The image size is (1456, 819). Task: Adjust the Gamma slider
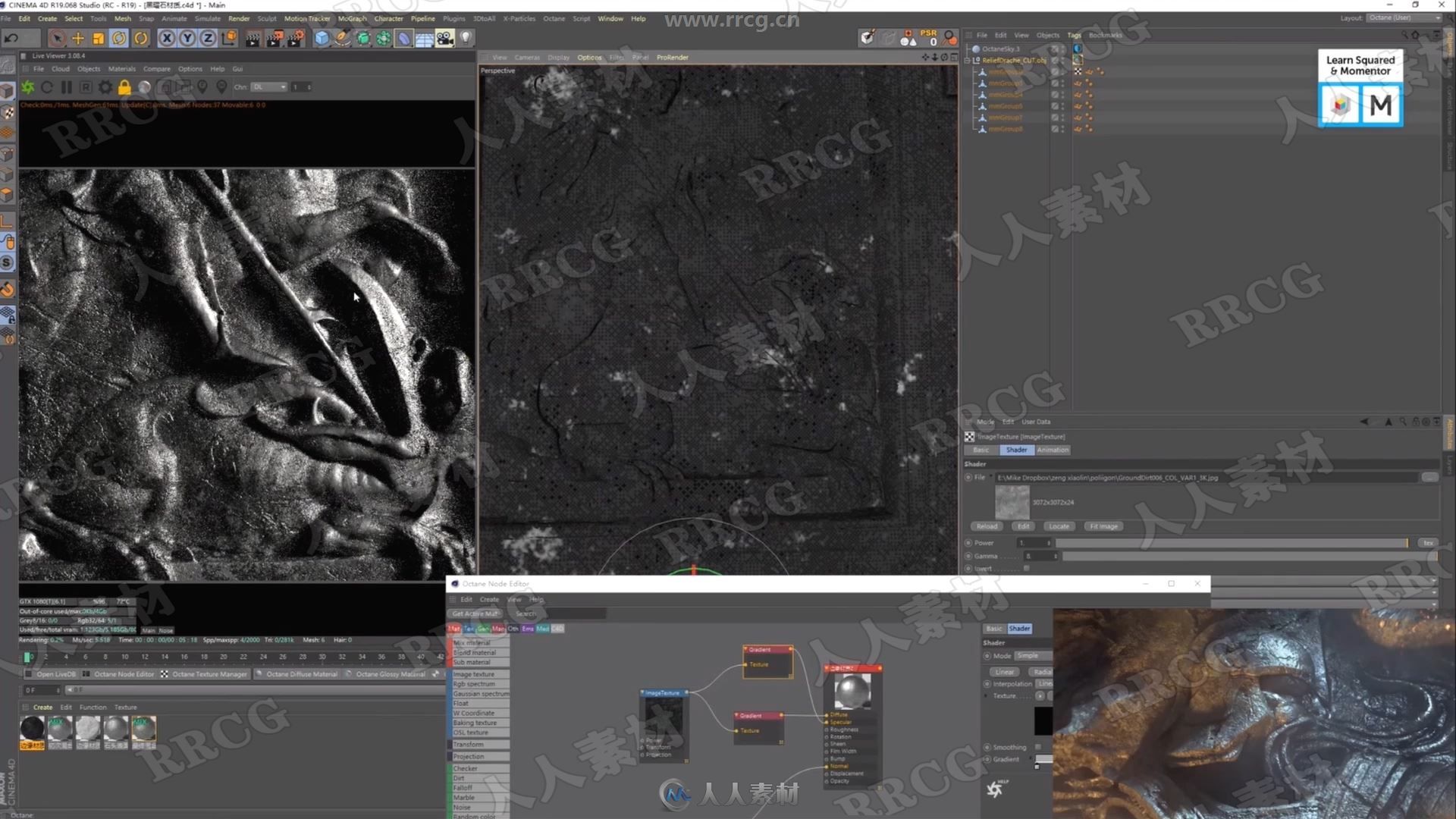coord(1250,557)
